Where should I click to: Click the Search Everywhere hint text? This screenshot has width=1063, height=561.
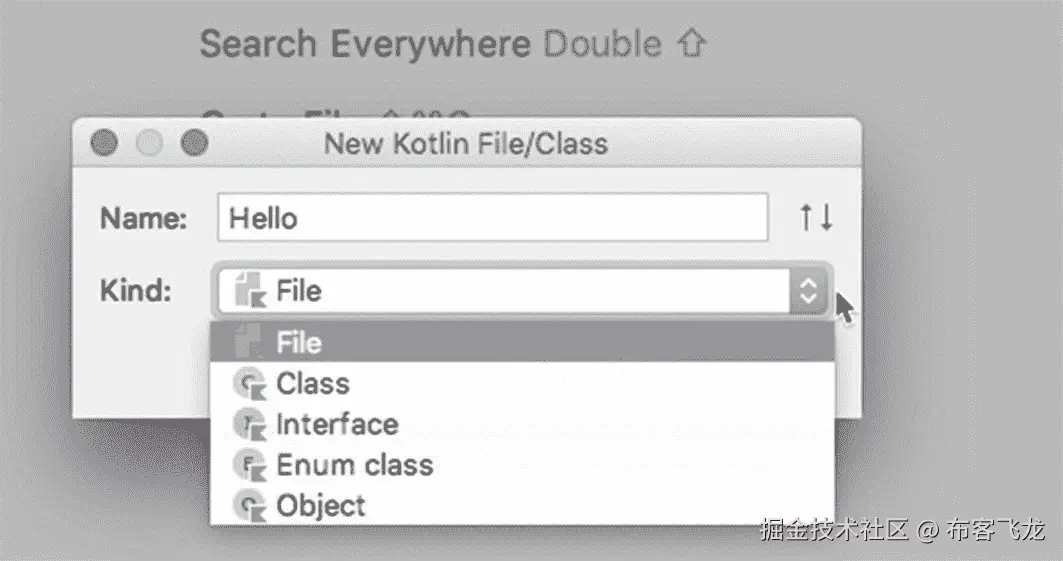(366, 45)
